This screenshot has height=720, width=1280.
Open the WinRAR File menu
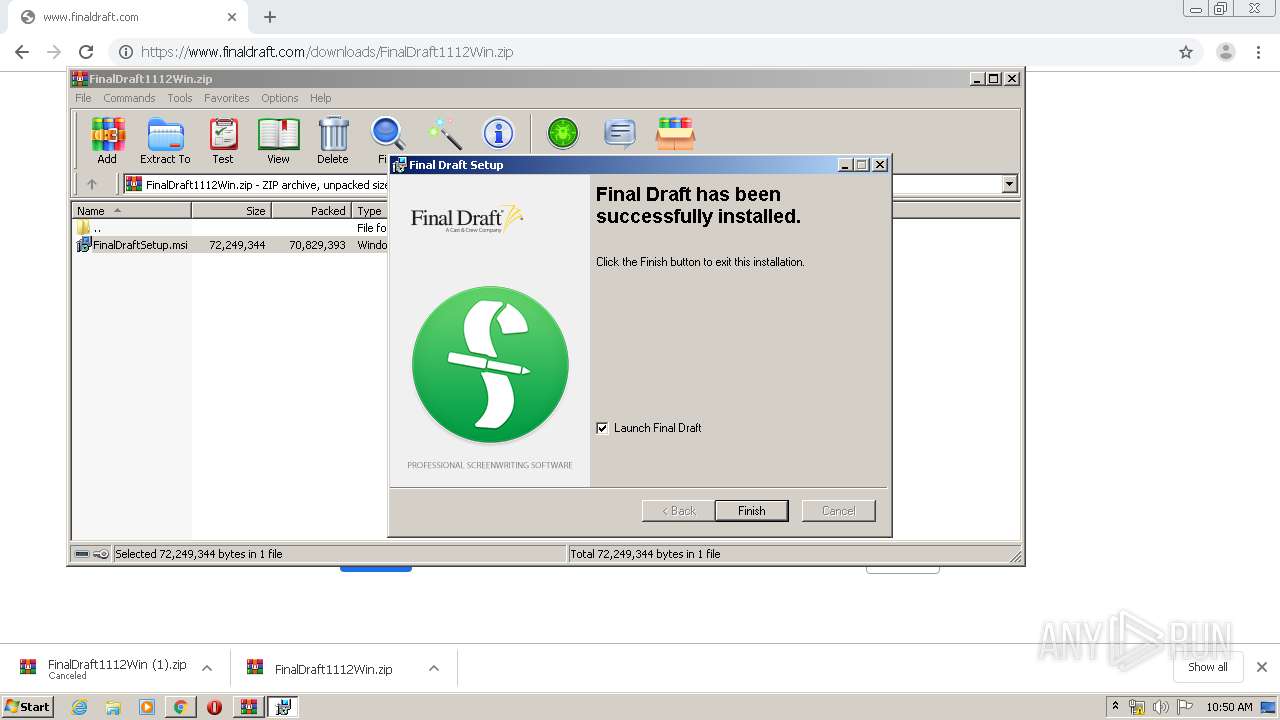83,98
